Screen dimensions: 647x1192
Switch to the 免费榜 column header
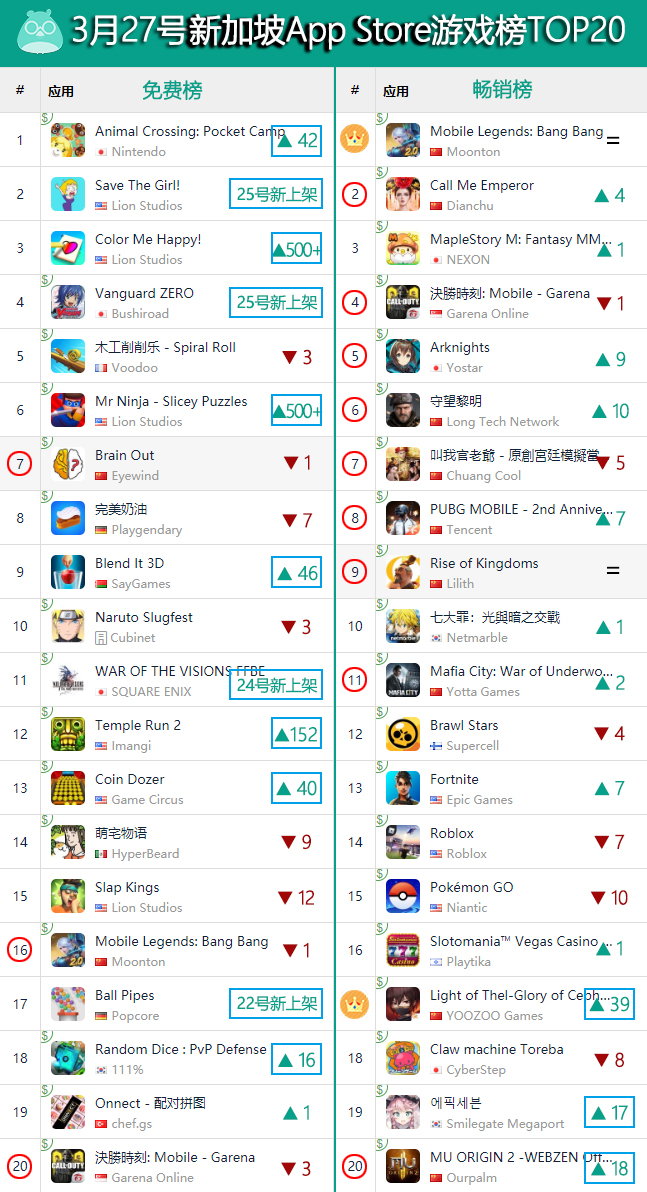173,90
